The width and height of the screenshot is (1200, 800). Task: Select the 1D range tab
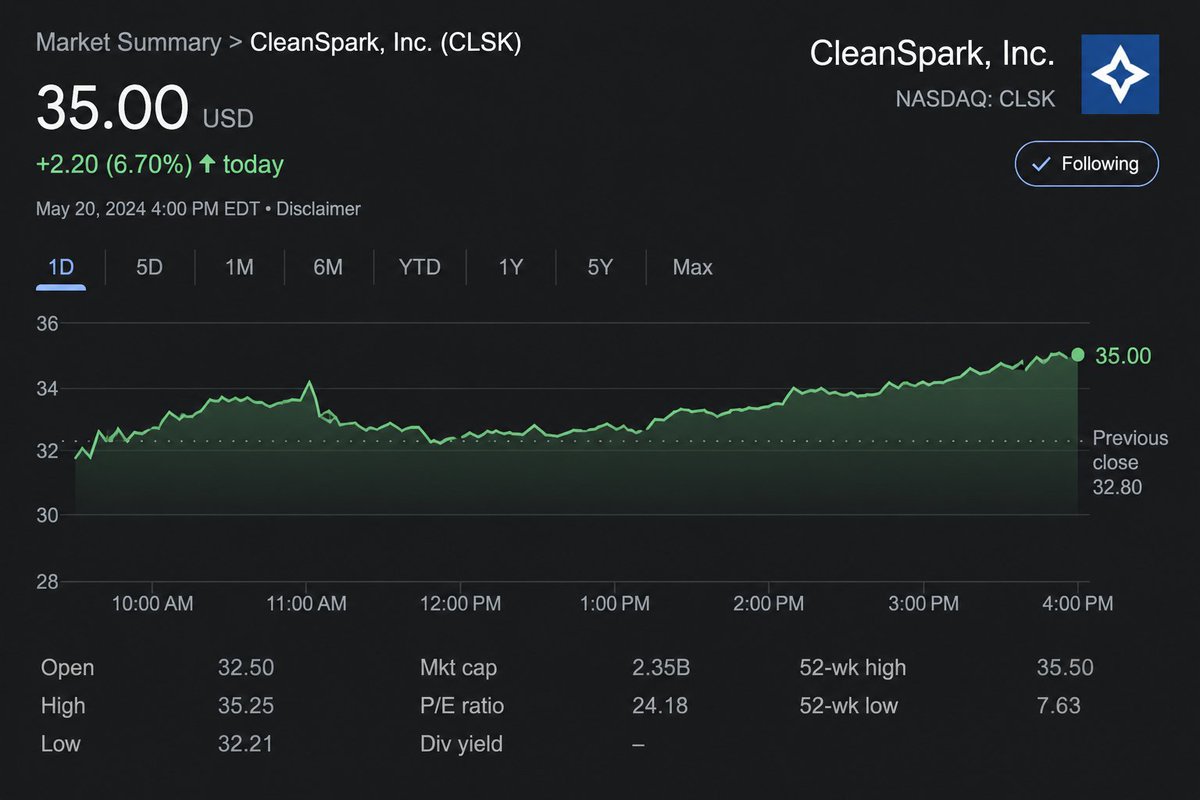61,268
